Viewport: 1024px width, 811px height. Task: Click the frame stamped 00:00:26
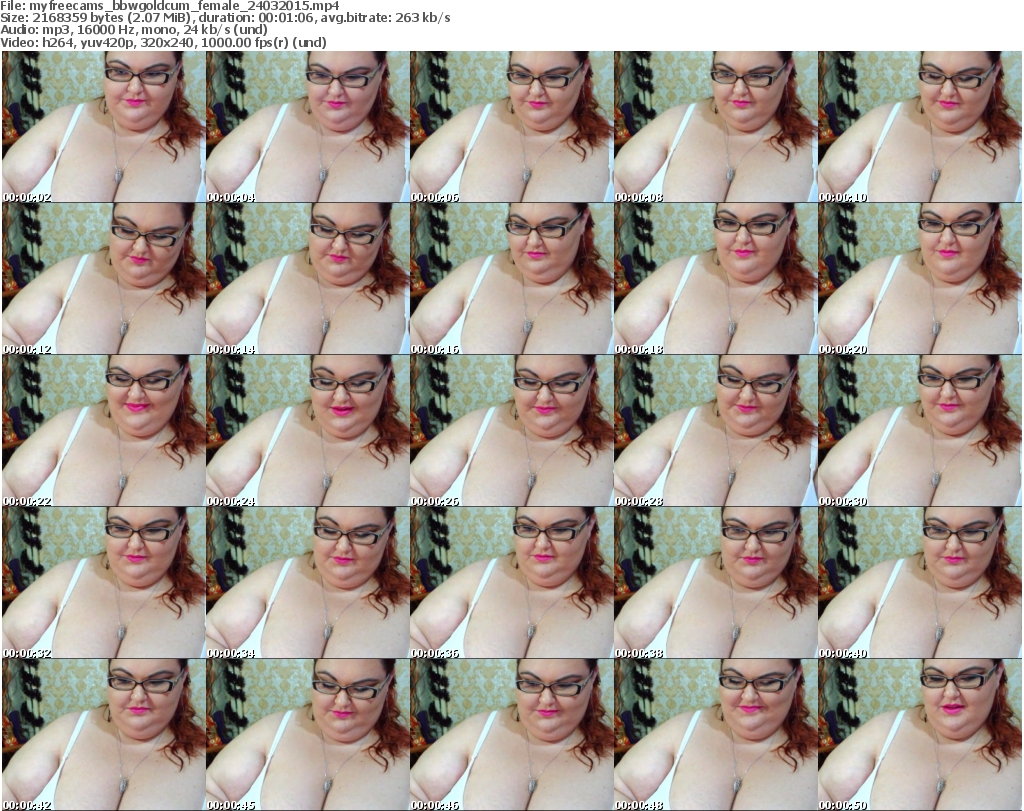511,431
